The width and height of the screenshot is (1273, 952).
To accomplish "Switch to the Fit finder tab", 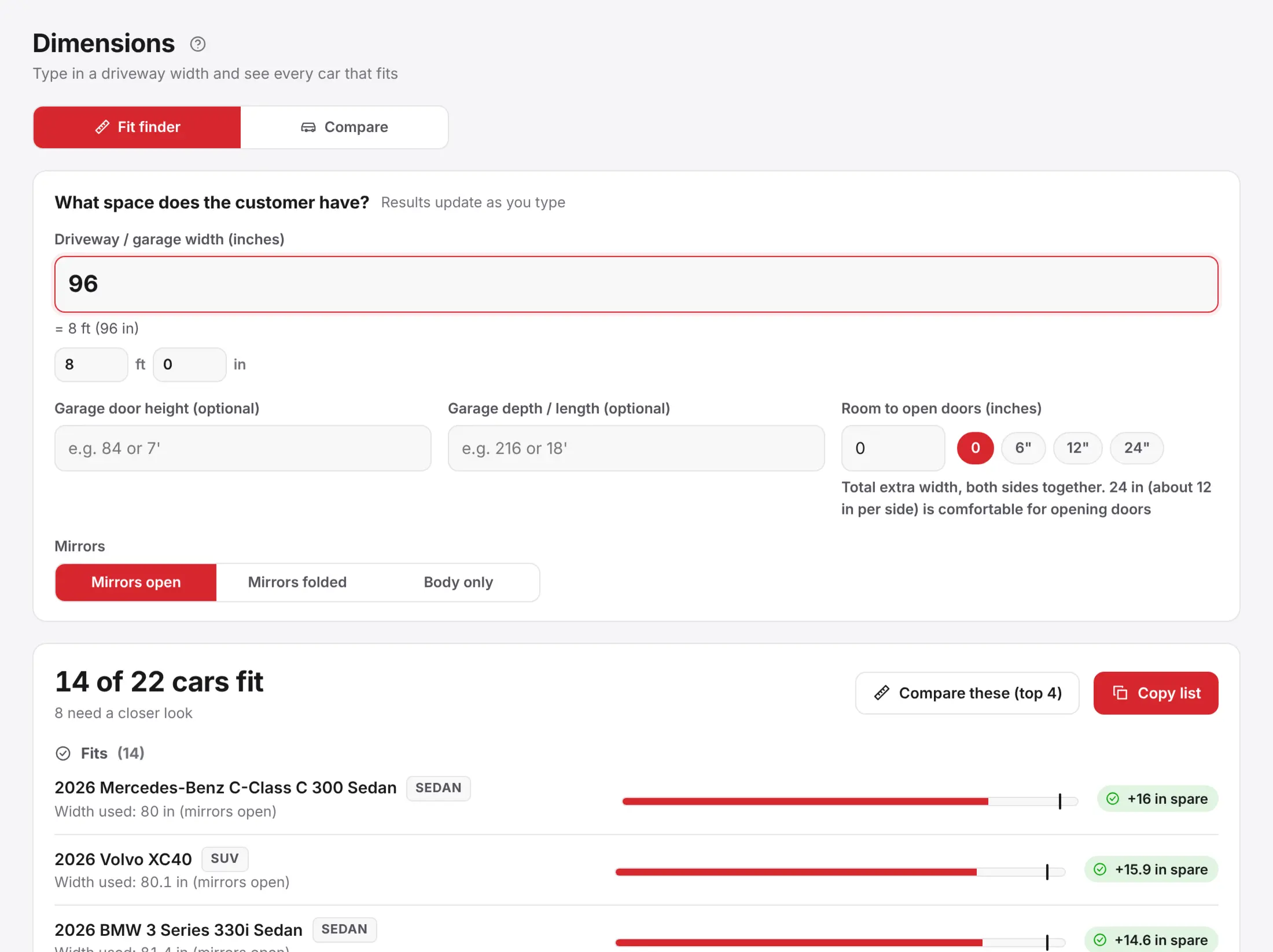I will [x=137, y=127].
